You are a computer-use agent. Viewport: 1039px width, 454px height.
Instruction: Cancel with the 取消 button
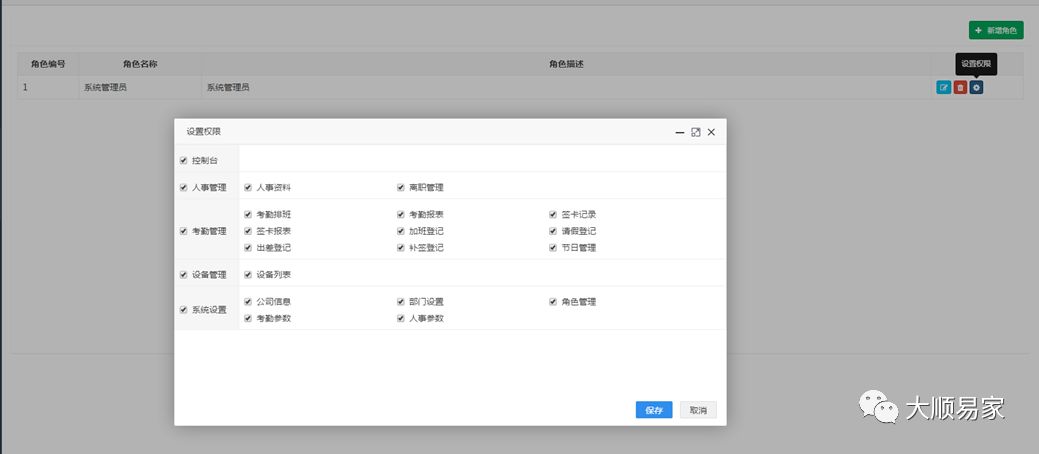pos(698,410)
